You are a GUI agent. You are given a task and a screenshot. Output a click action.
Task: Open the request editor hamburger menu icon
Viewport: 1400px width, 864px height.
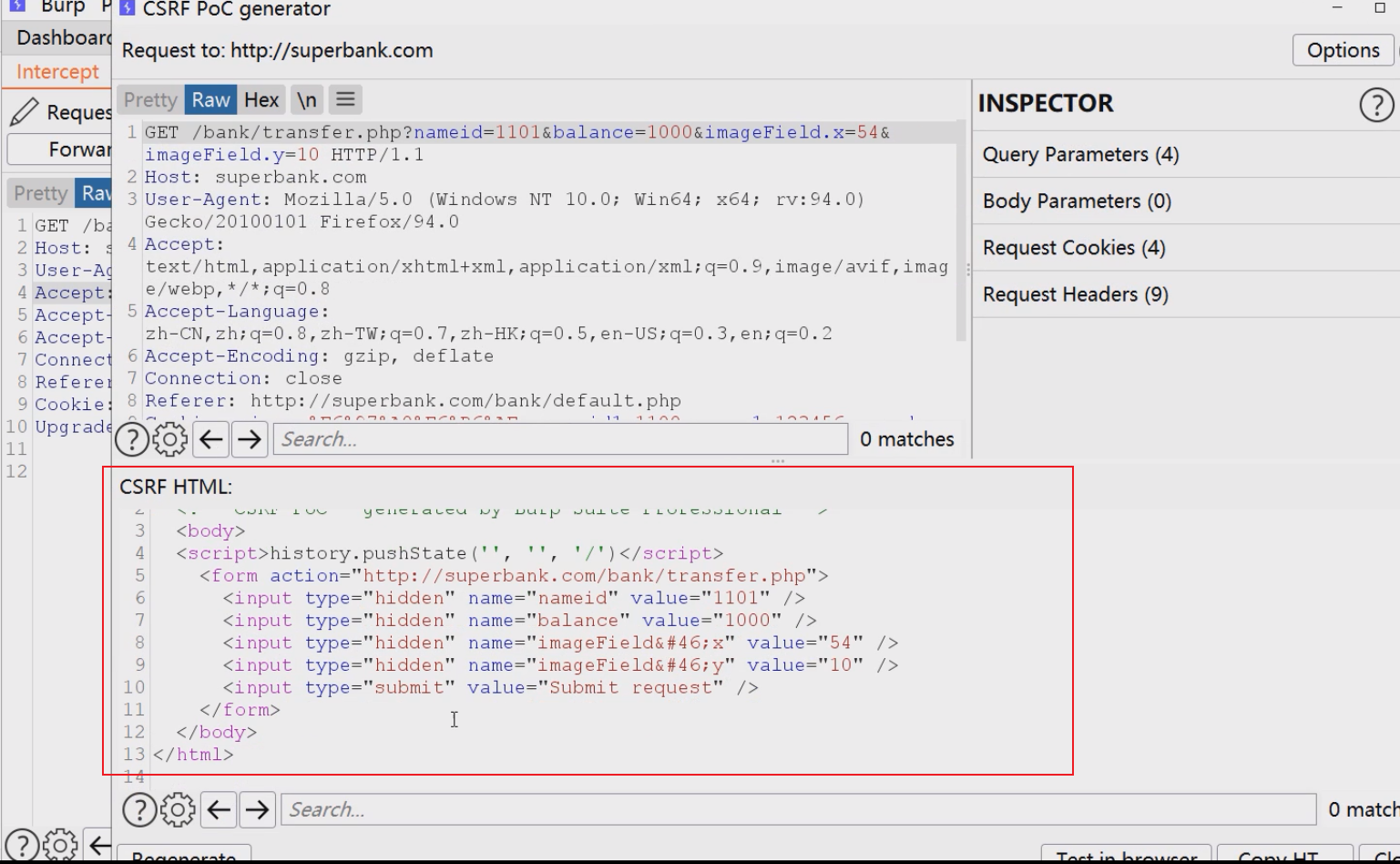pos(344,99)
